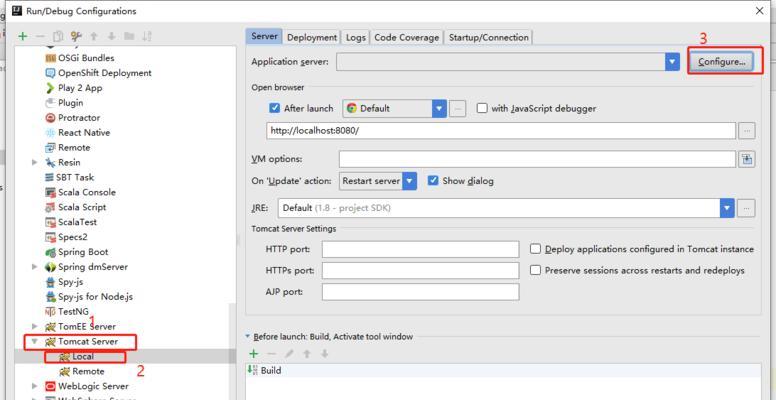Open the Application server dropdown
The height and width of the screenshot is (400, 776).
click(x=672, y=62)
